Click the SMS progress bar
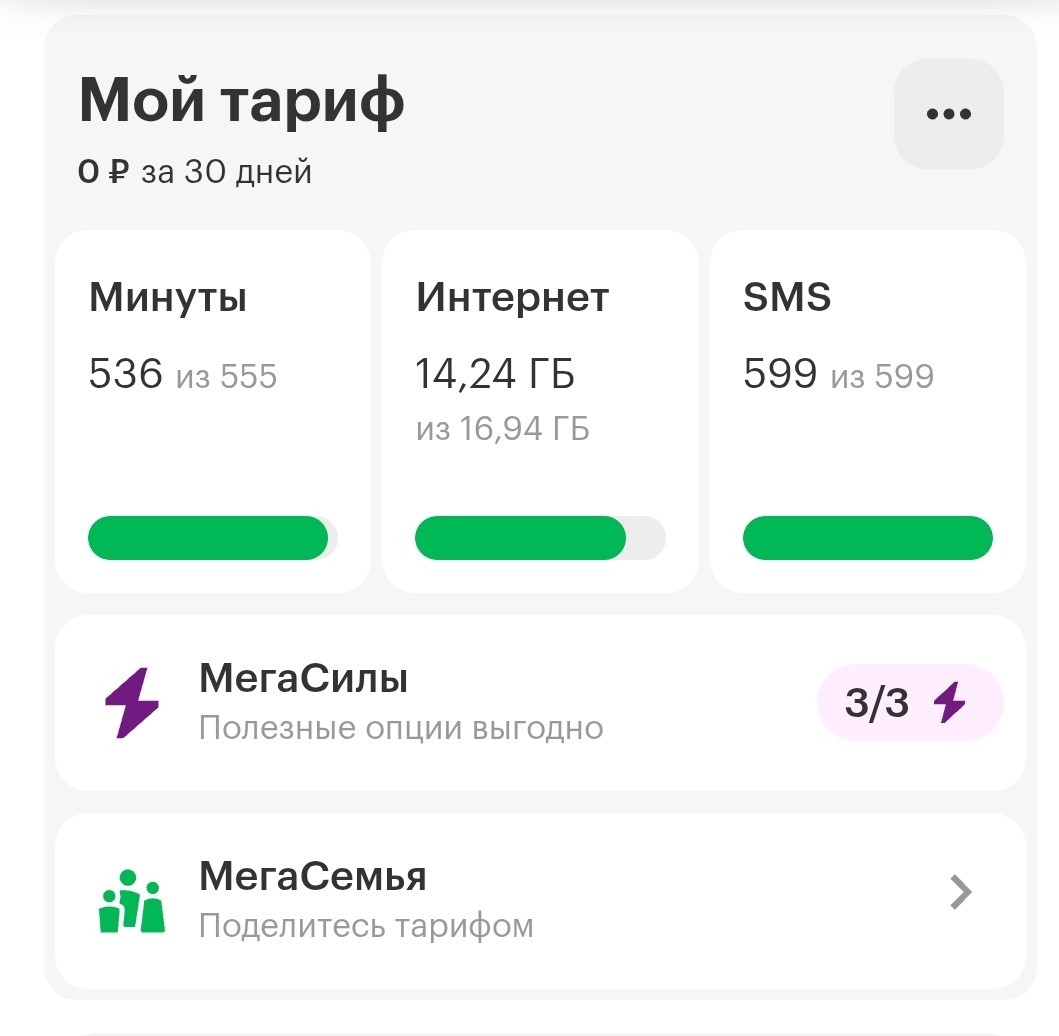The image size is (1059, 1036). click(867, 539)
